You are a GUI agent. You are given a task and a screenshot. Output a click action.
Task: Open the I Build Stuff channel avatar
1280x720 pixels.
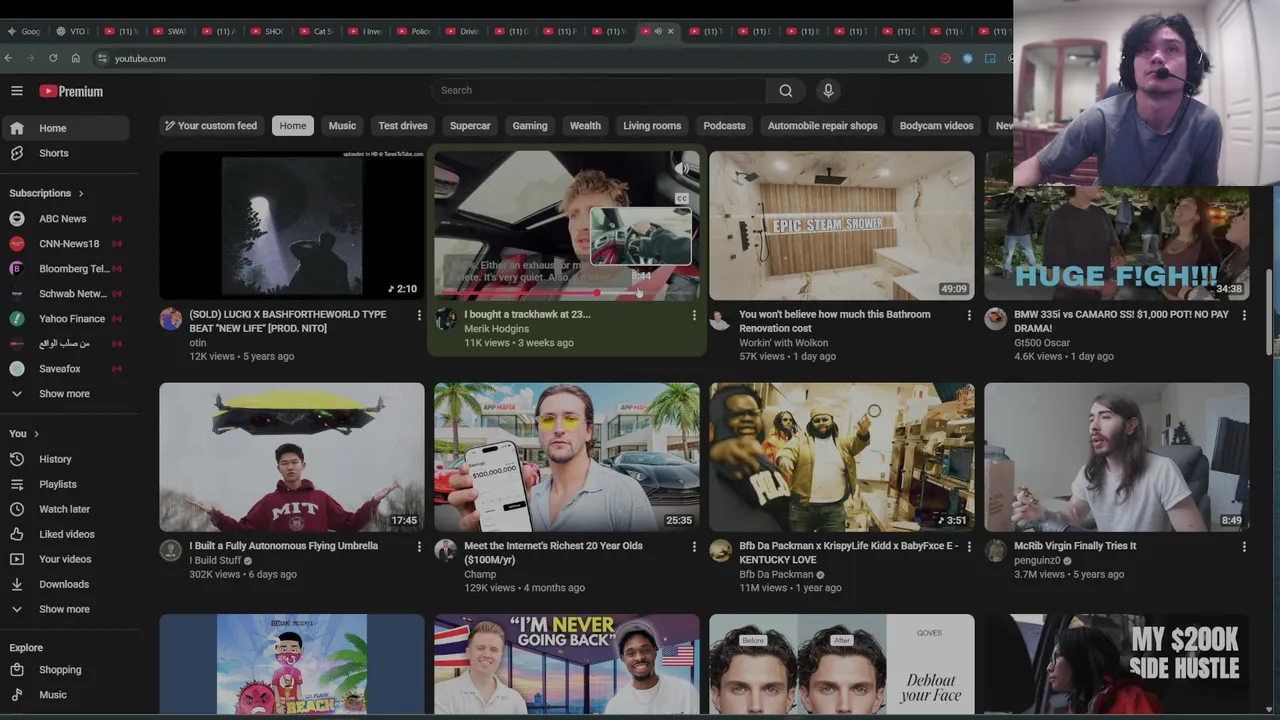[171, 551]
